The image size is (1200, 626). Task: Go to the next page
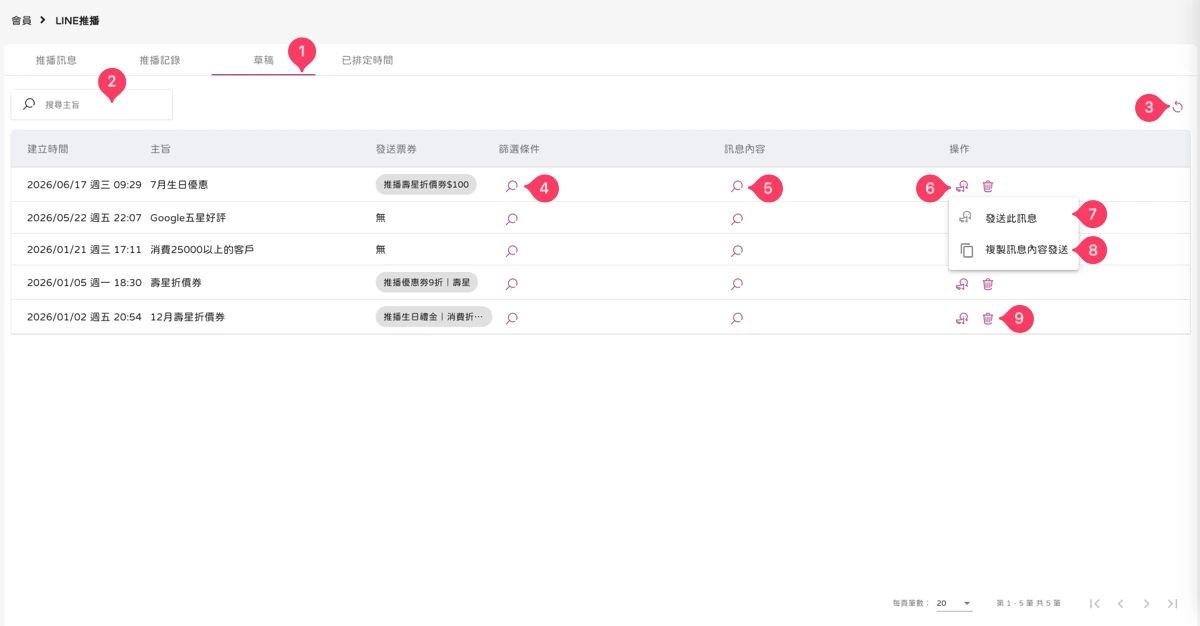(1147, 604)
